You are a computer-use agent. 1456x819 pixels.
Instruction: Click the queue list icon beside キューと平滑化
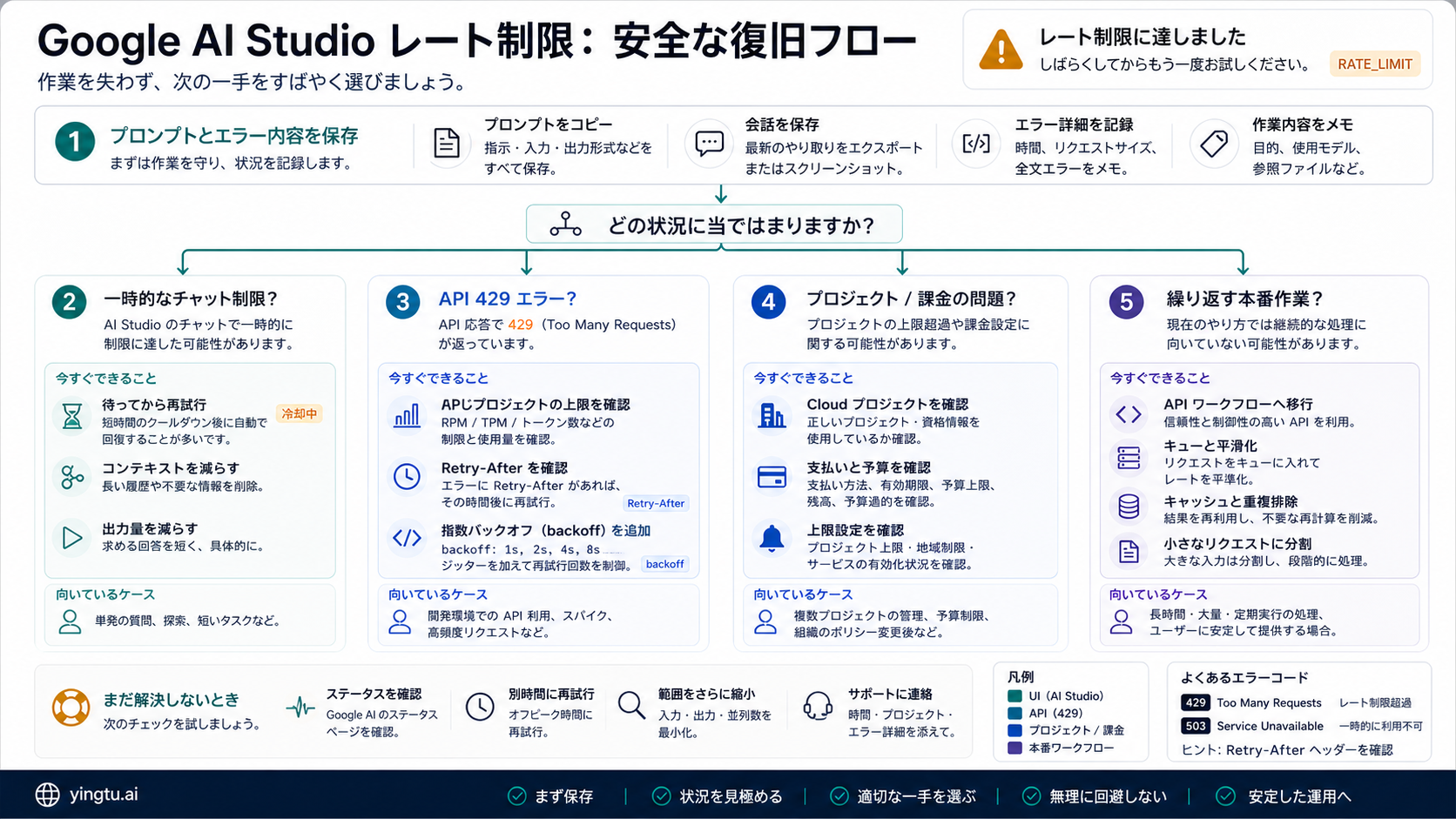pos(1129,458)
